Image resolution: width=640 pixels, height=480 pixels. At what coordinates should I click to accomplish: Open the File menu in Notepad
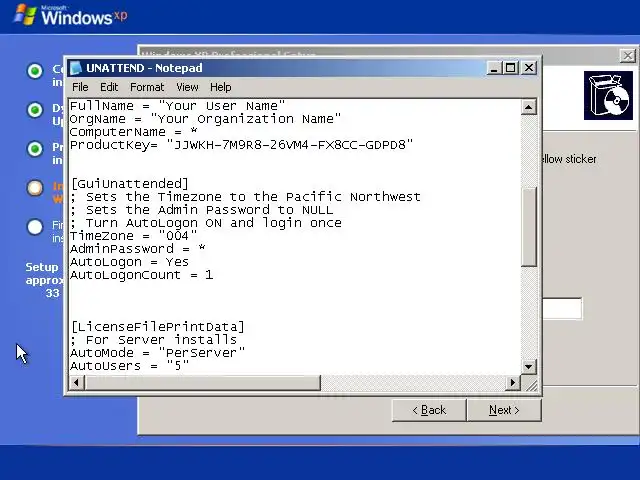tap(80, 87)
